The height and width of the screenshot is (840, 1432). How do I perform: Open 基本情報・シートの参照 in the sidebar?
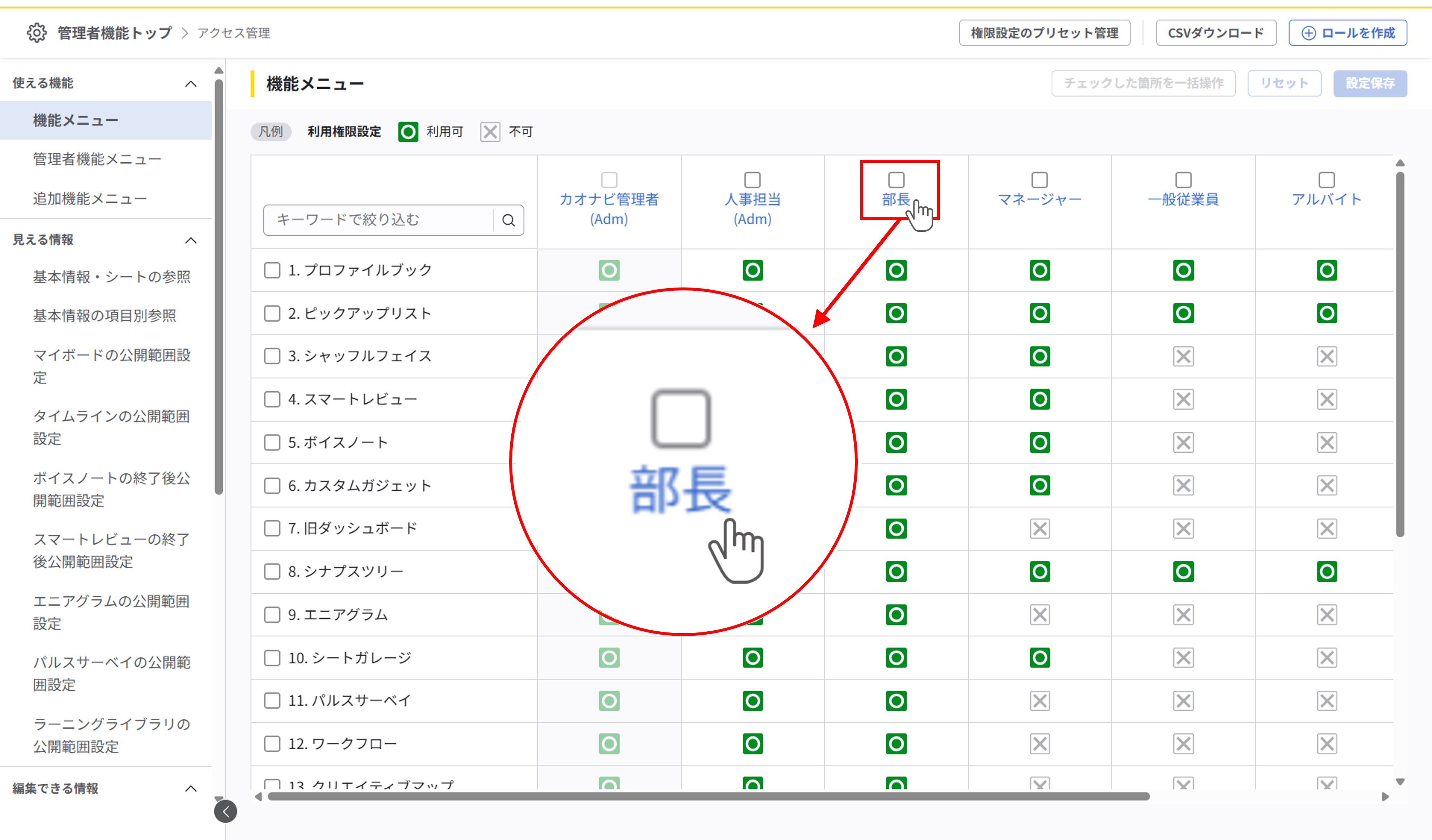[x=111, y=277]
